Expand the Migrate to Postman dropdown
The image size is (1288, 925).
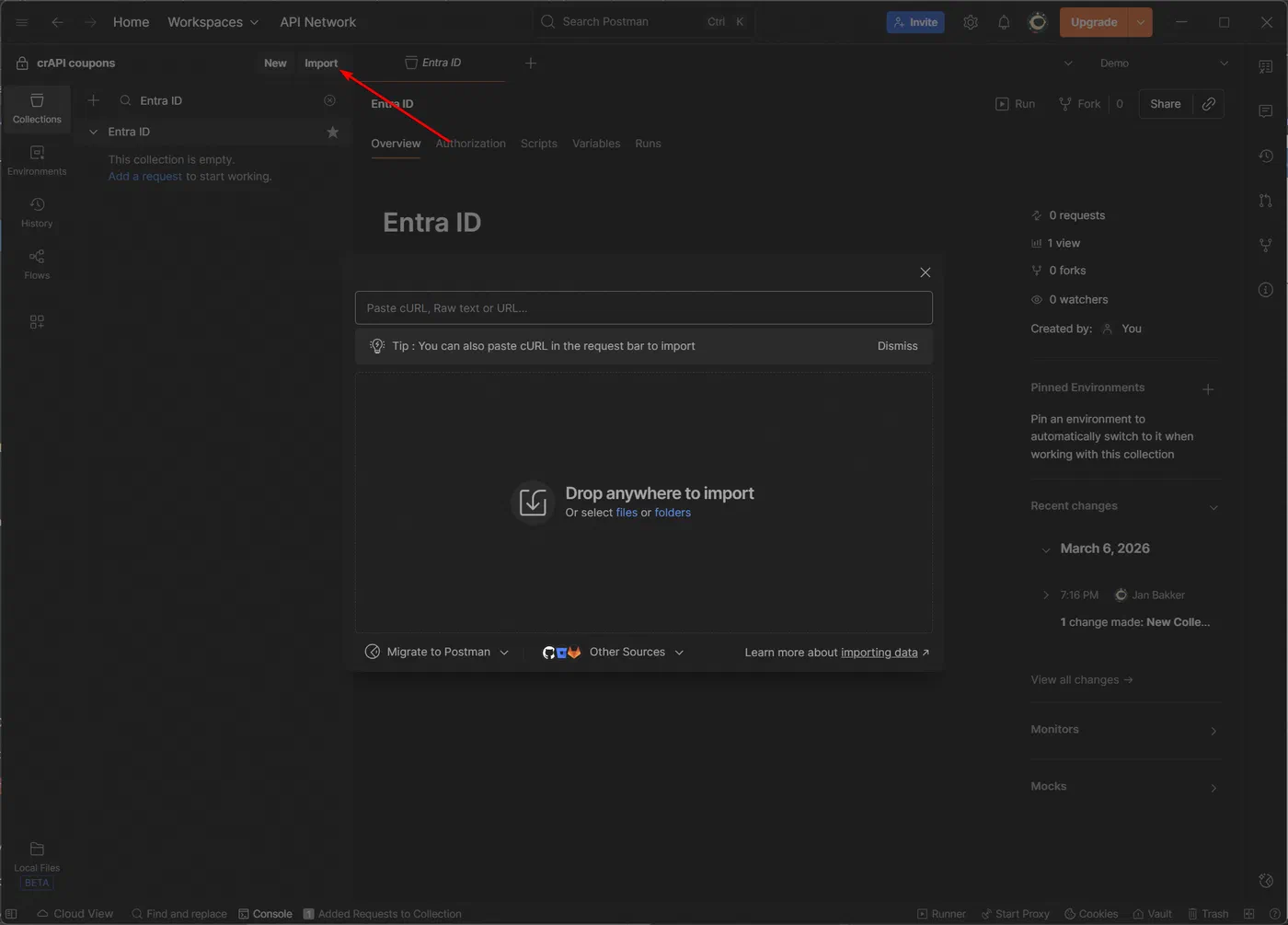(437, 652)
